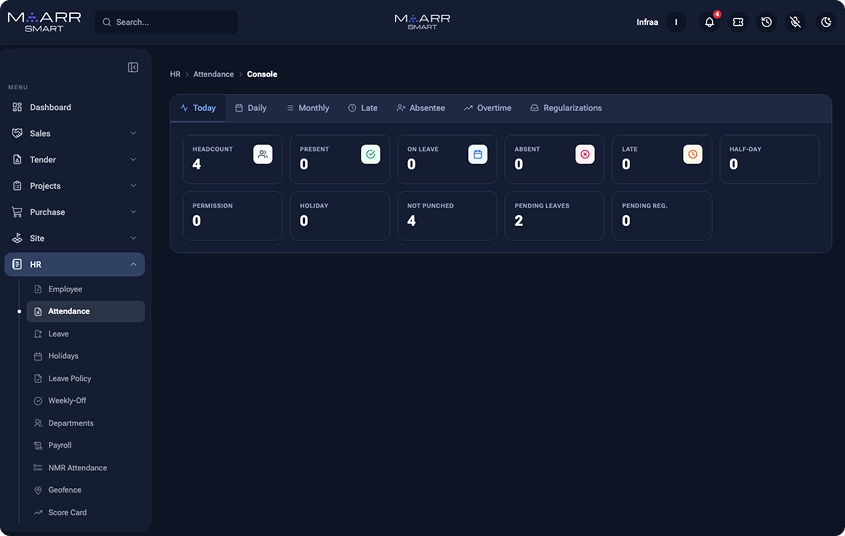
Task: Open the Absentee tab
Action: click(x=421, y=108)
